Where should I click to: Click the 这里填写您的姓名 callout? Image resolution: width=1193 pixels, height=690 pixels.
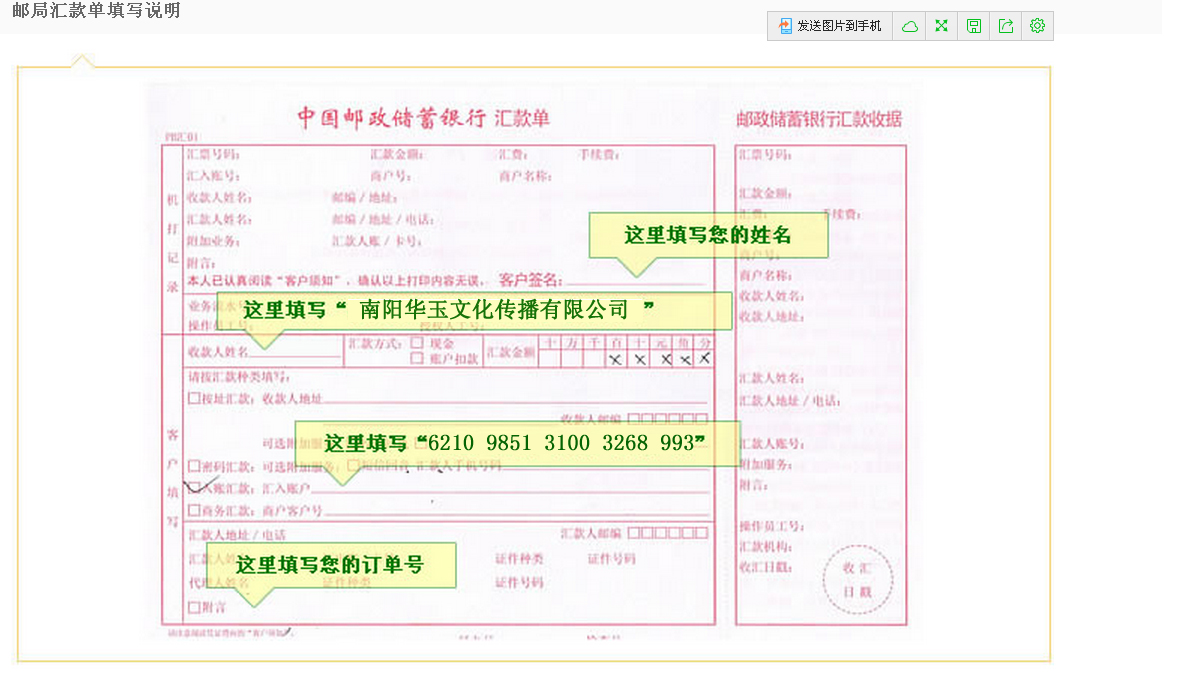point(708,235)
